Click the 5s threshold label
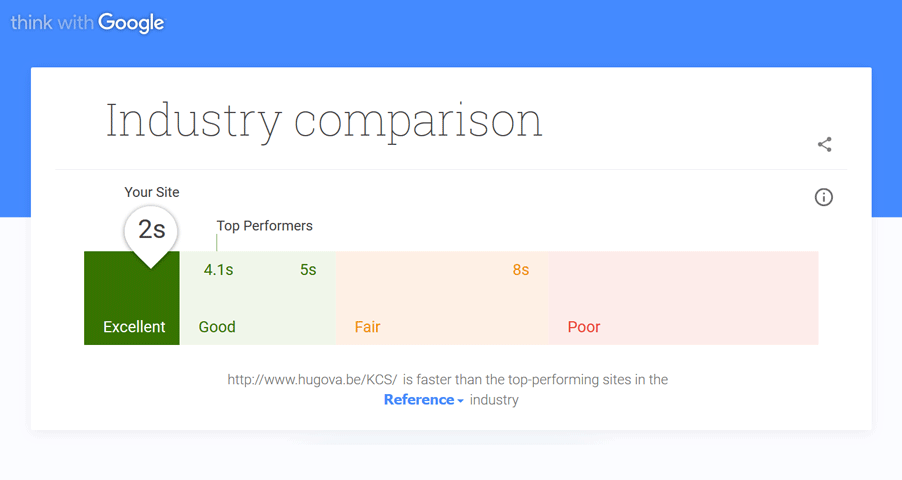 click(308, 270)
